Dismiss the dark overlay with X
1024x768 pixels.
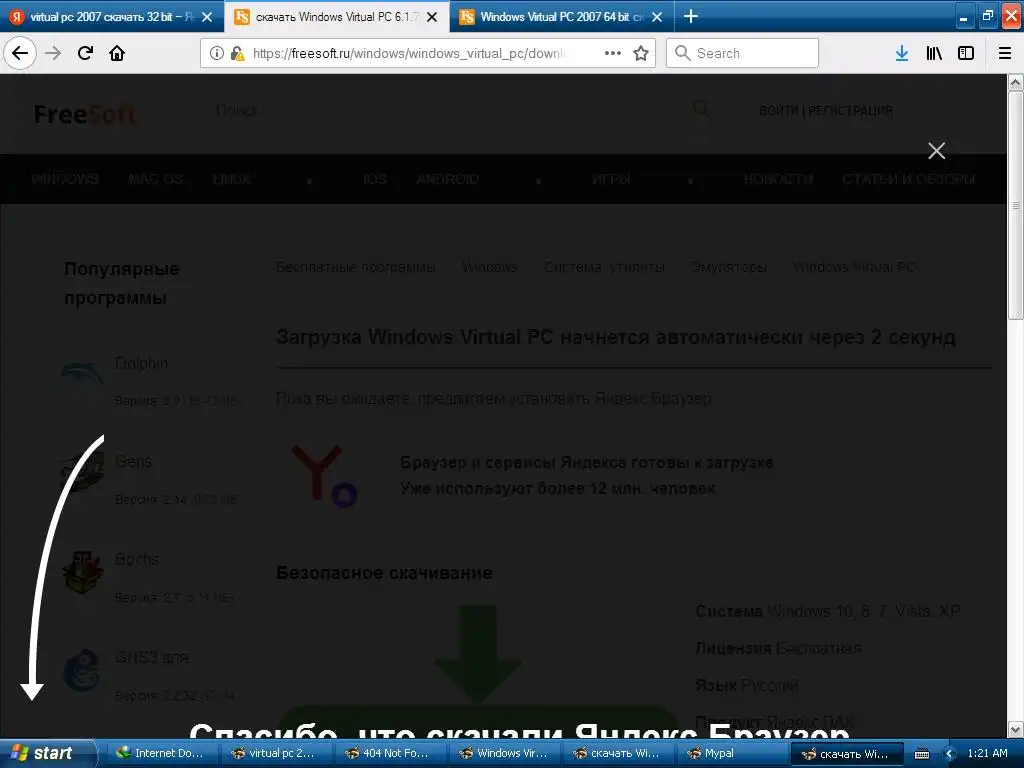coord(936,151)
